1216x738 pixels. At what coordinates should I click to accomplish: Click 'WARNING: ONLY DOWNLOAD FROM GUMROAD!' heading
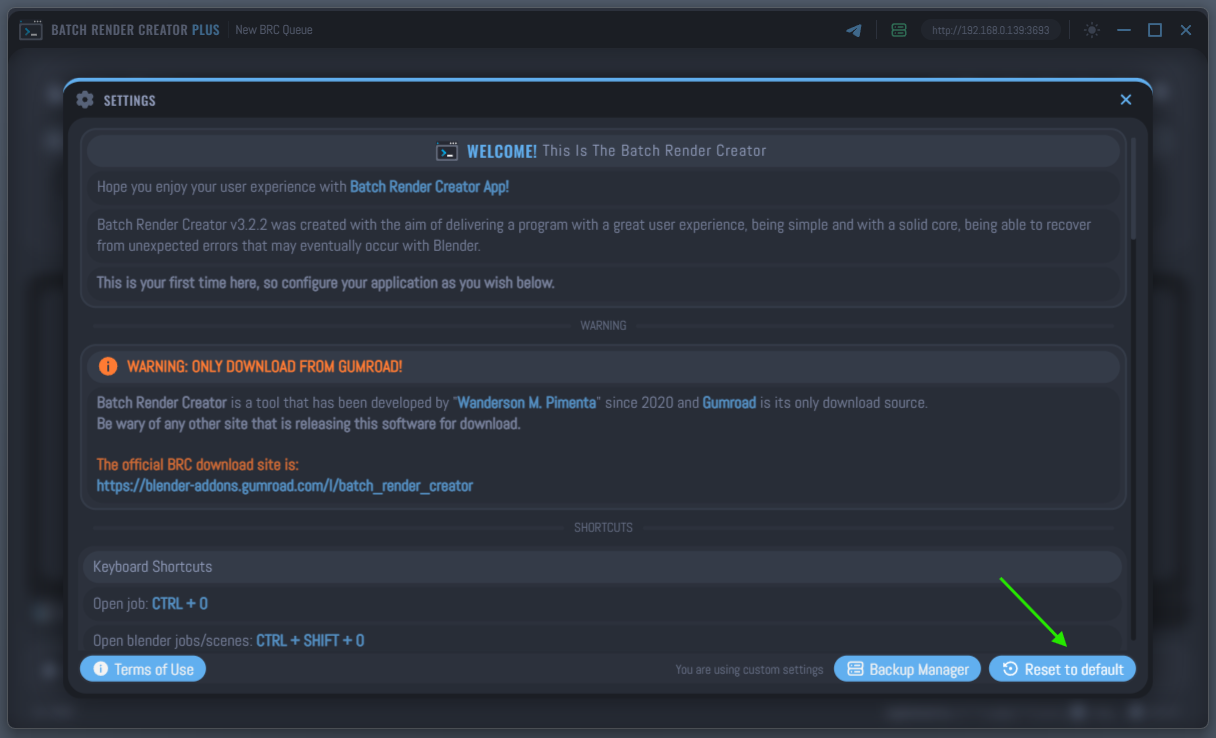265,367
